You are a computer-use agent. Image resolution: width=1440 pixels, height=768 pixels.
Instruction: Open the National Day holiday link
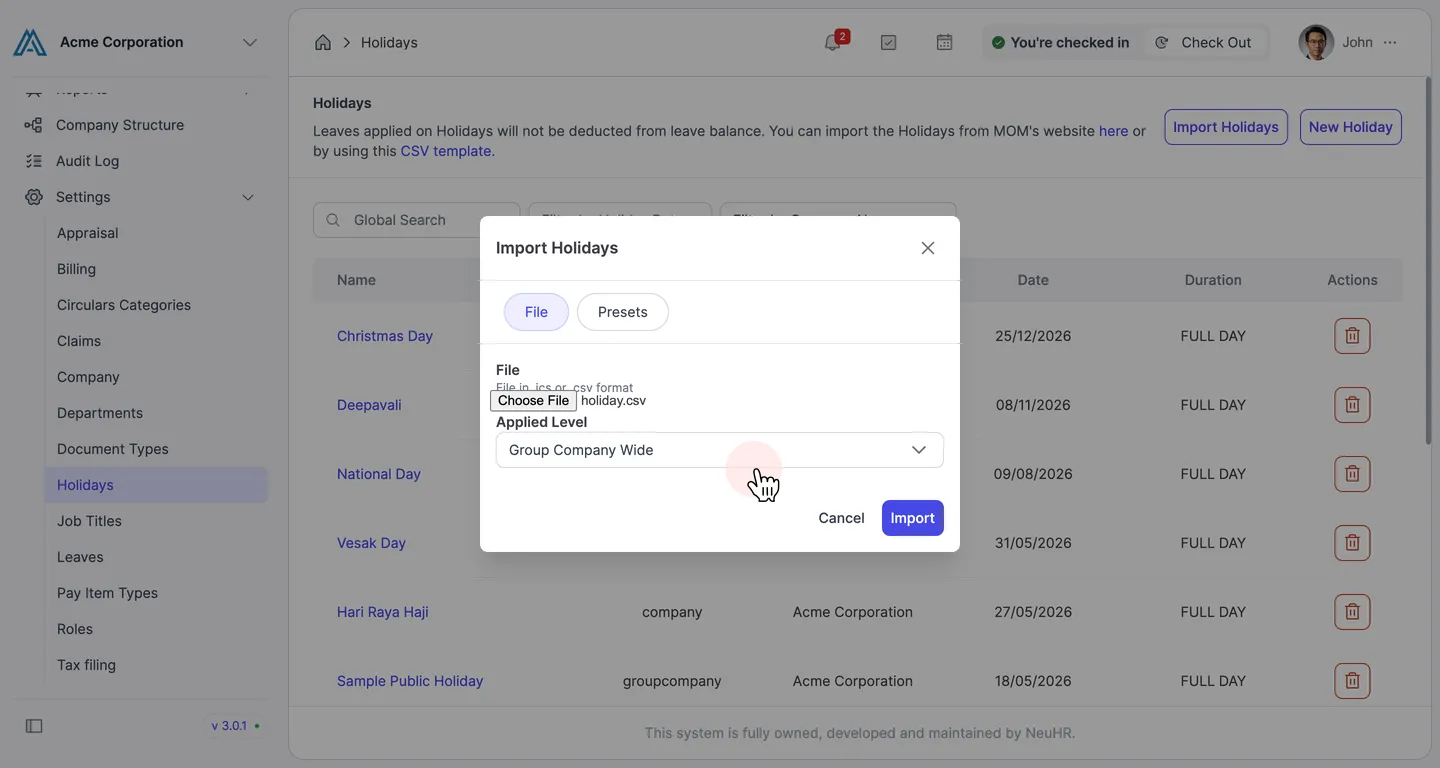(379, 474)
